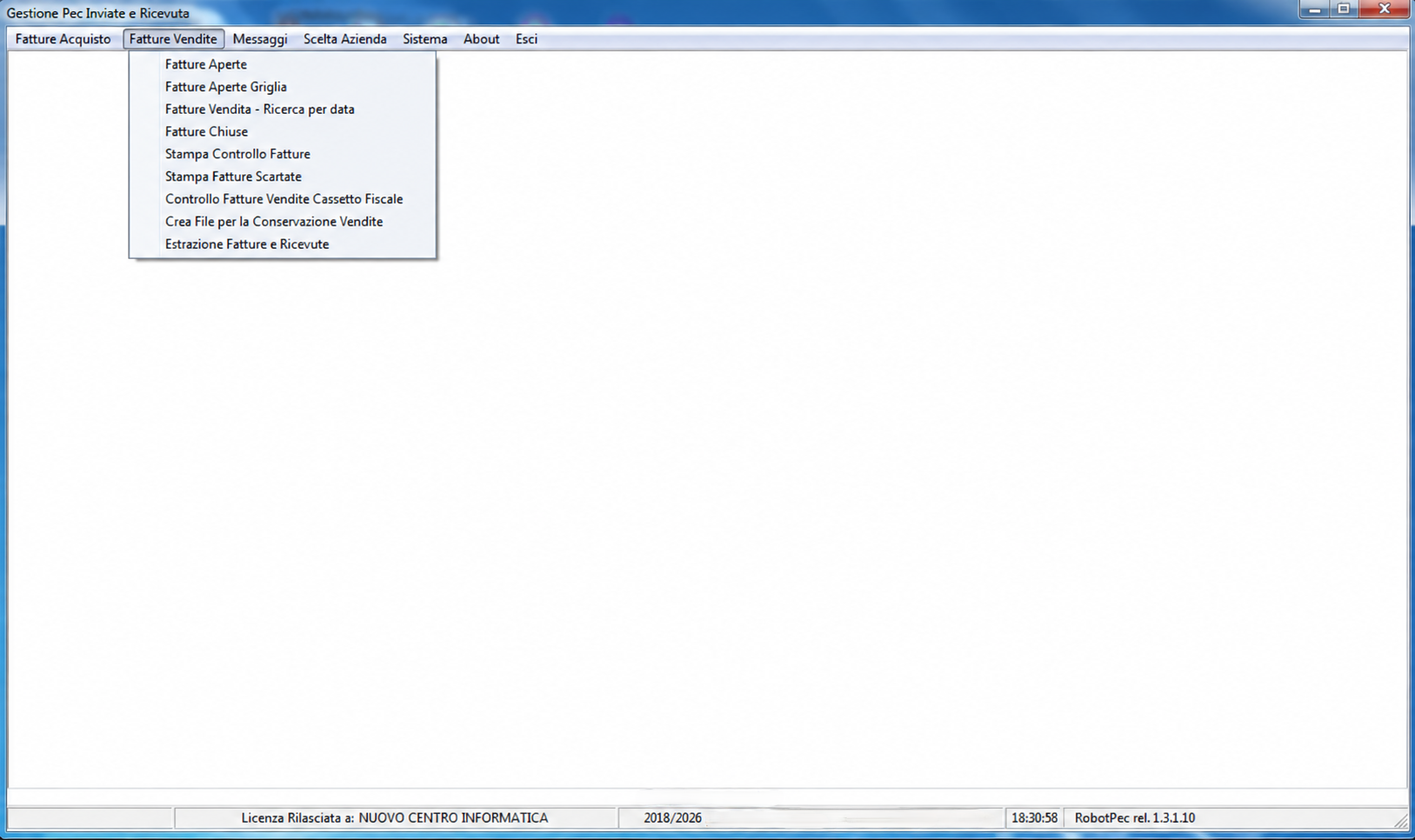Click Esci in the menu bar
Viewport: 1415px width, 840px height.
[x=526, y=39]
